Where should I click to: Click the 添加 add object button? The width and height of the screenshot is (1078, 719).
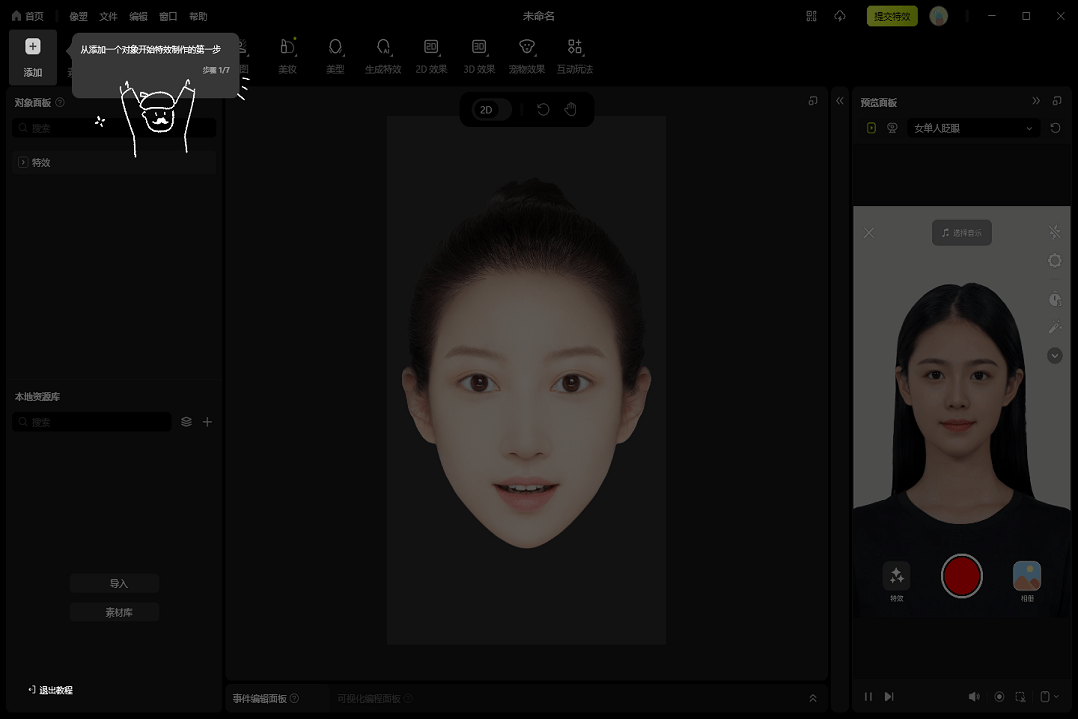(33, 55)
